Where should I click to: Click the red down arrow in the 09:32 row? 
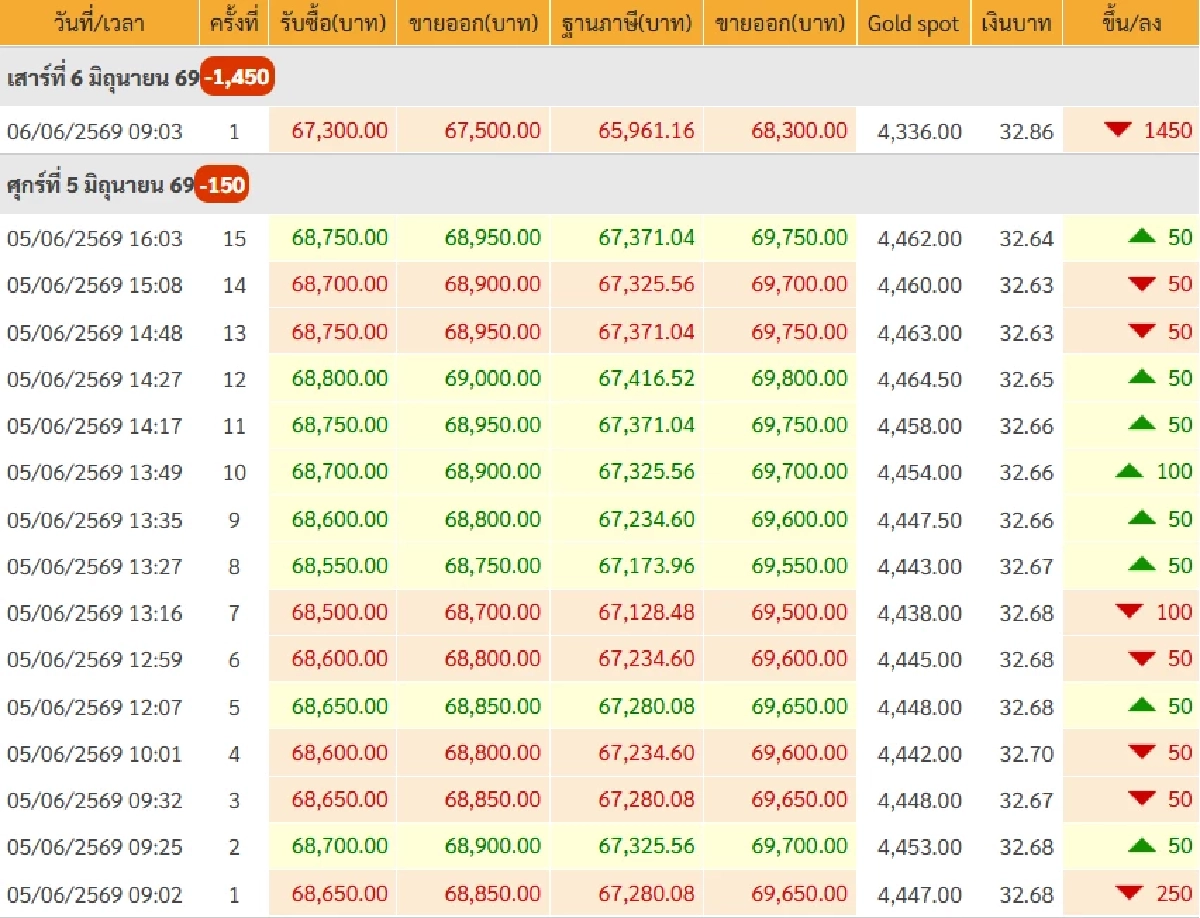(1142, 799)
